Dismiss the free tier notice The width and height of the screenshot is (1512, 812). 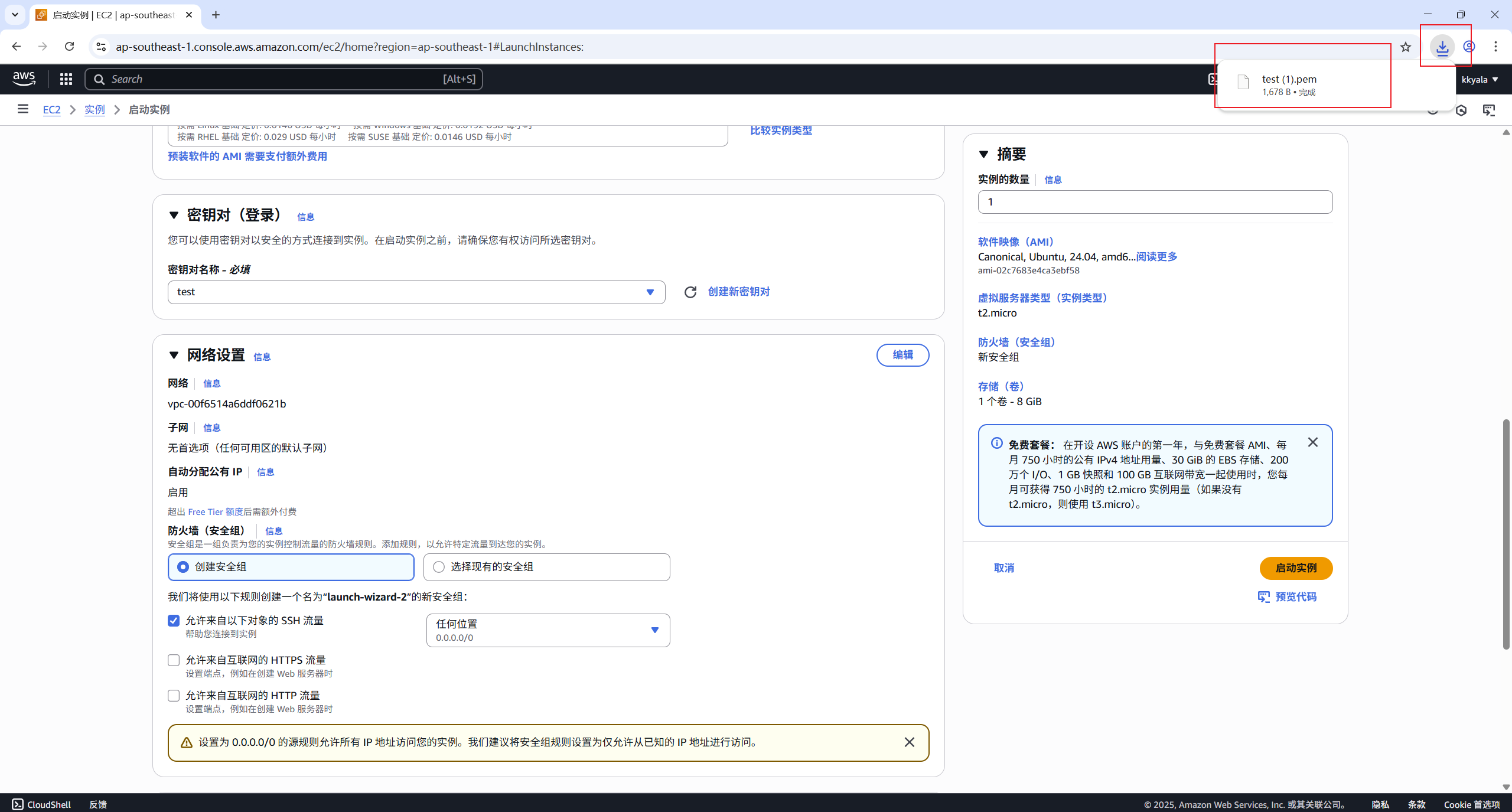1313,442
